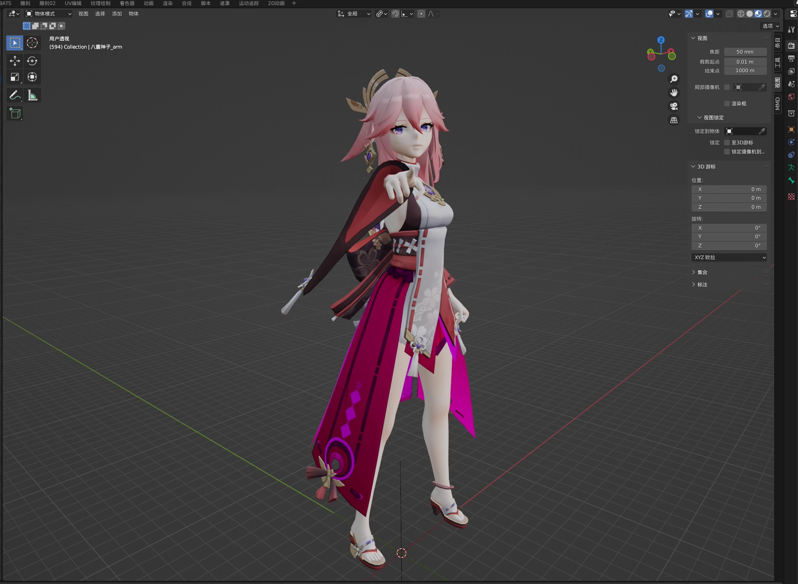This screenshot has width=798, height=584.
Task: Click the blue Z axis on gizmo
Action: [661, 40]
